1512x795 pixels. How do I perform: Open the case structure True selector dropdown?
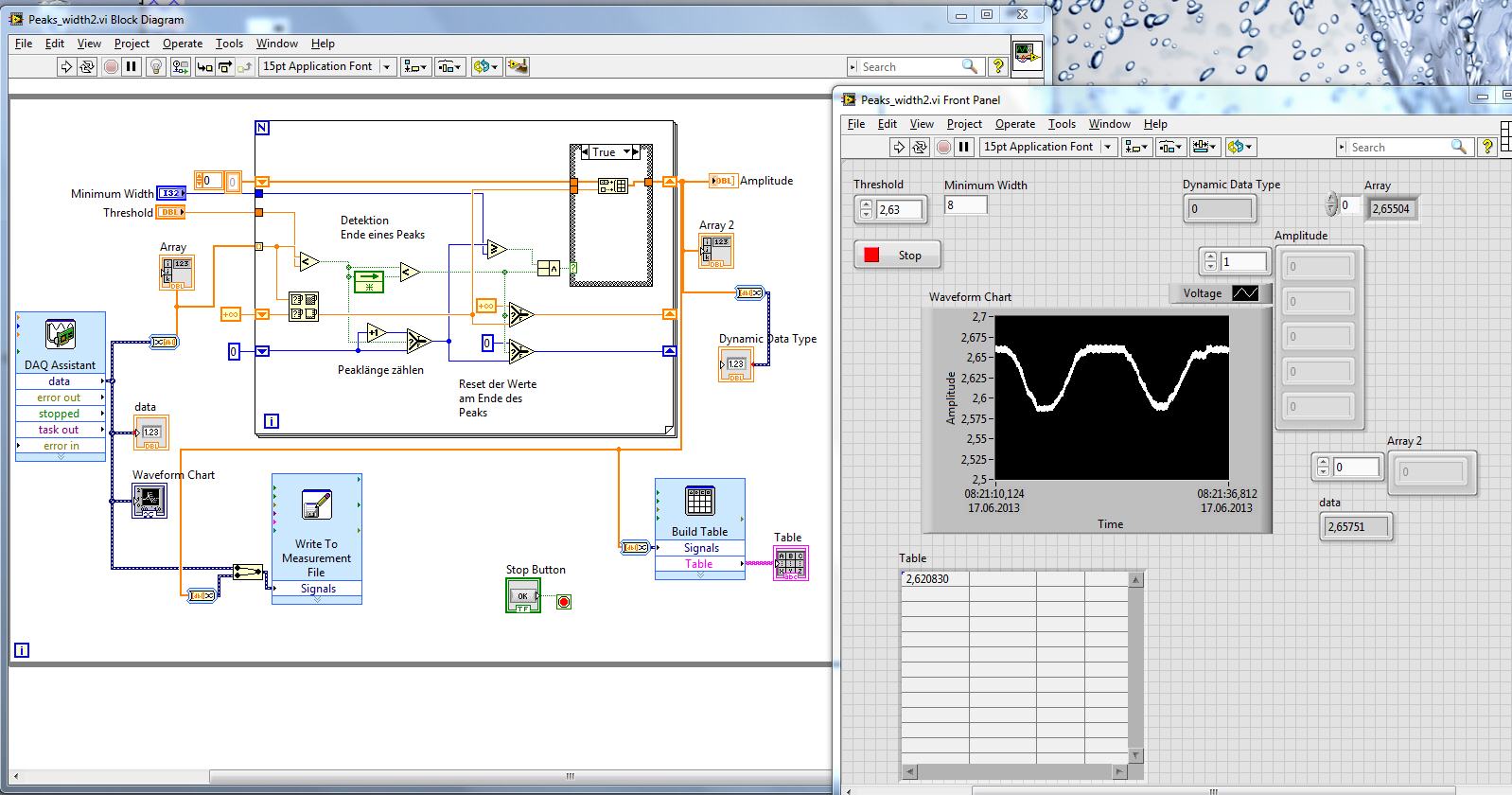626,152
